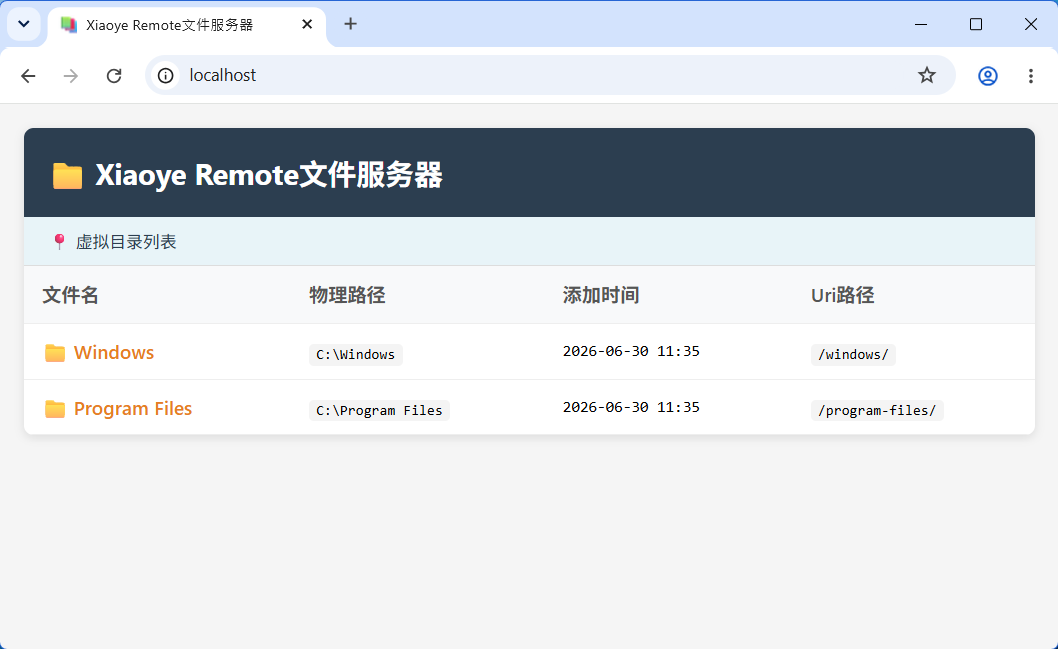Open the Chrome profile avatar icon
The image size is (1058, 649).
(987, 76)
